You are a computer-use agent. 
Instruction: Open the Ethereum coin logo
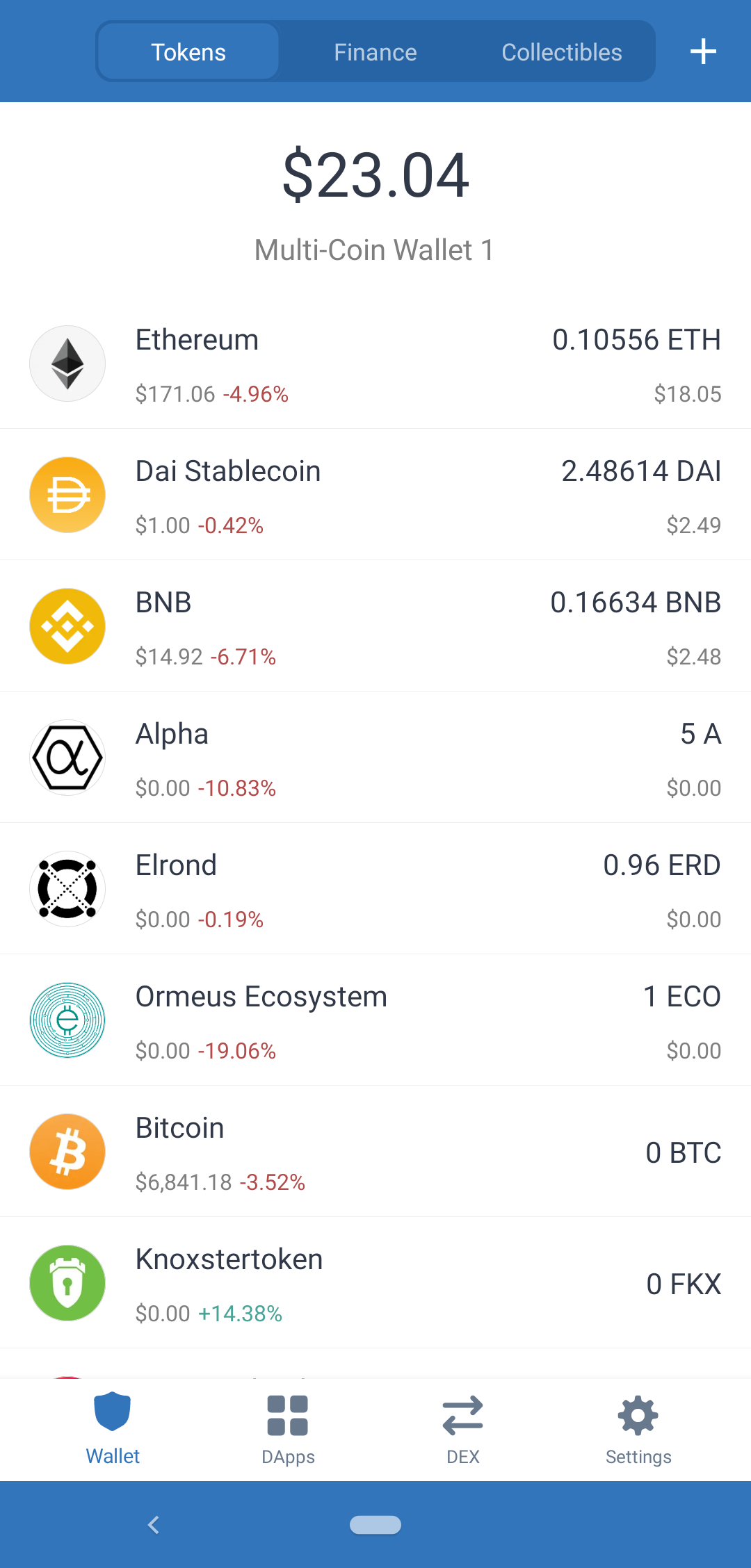click(67, 364)
